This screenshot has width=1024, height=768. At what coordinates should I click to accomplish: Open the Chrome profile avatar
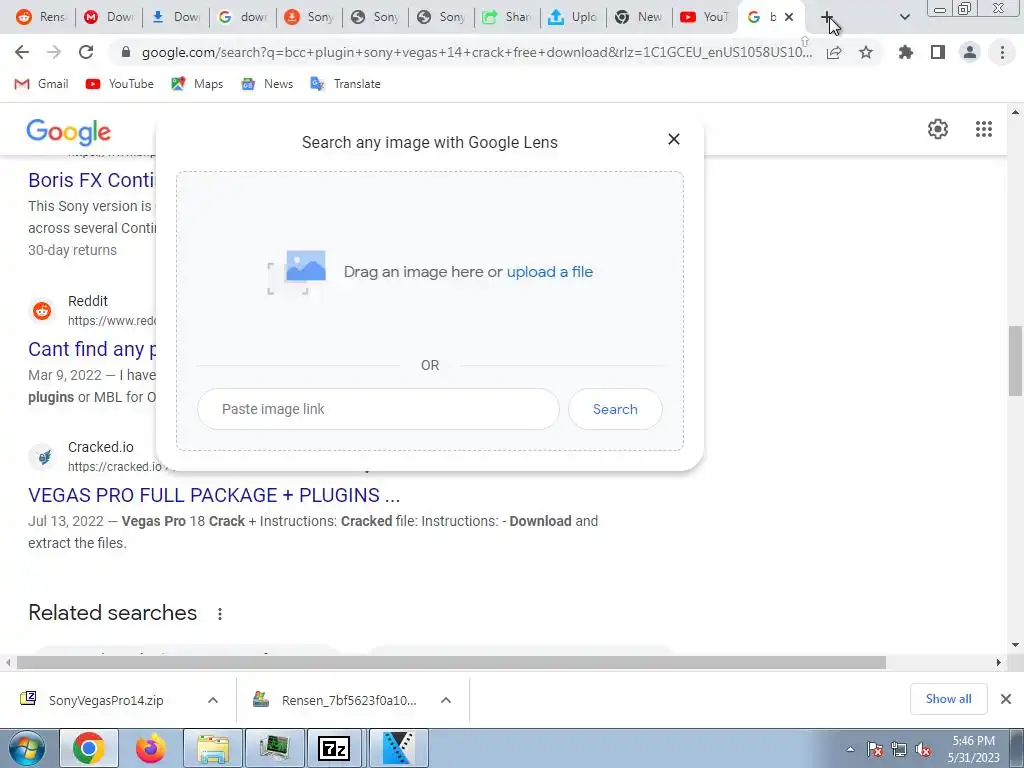tap(970, 52)
